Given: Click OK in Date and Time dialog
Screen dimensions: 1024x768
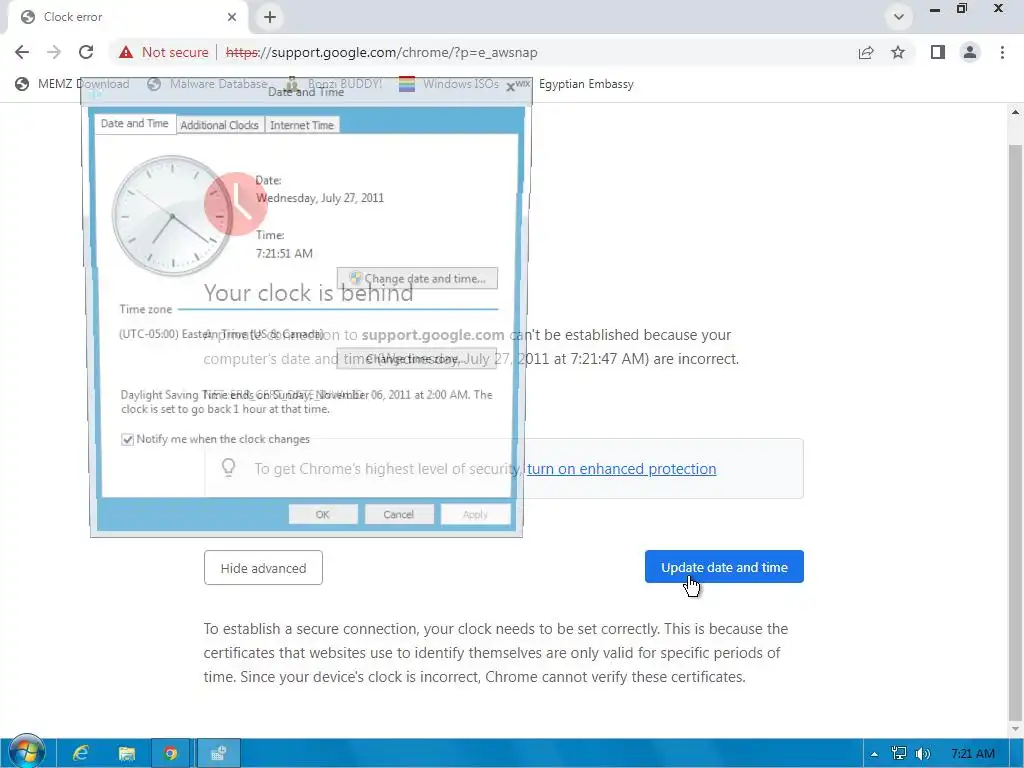Looking at the screenshot, I should [x=323, y=514].
